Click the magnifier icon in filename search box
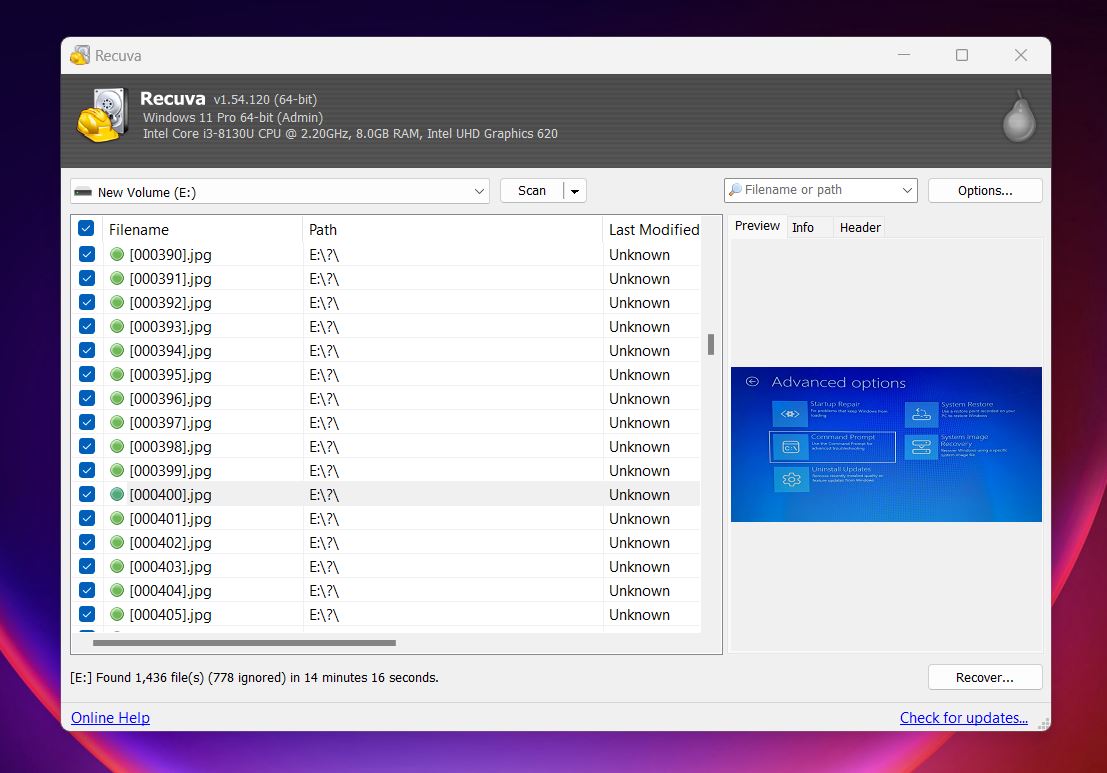The image size is (1107, 773). 735,190
